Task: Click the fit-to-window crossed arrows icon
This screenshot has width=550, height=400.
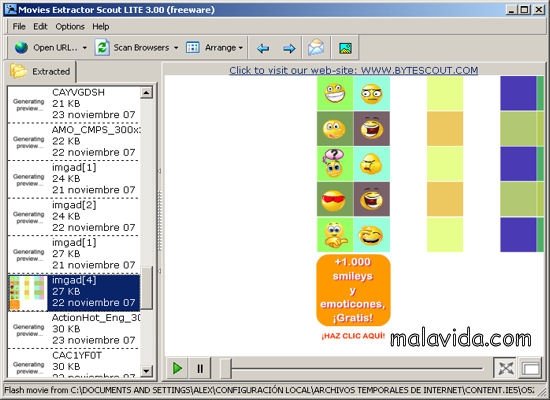Action: (506, 368)
